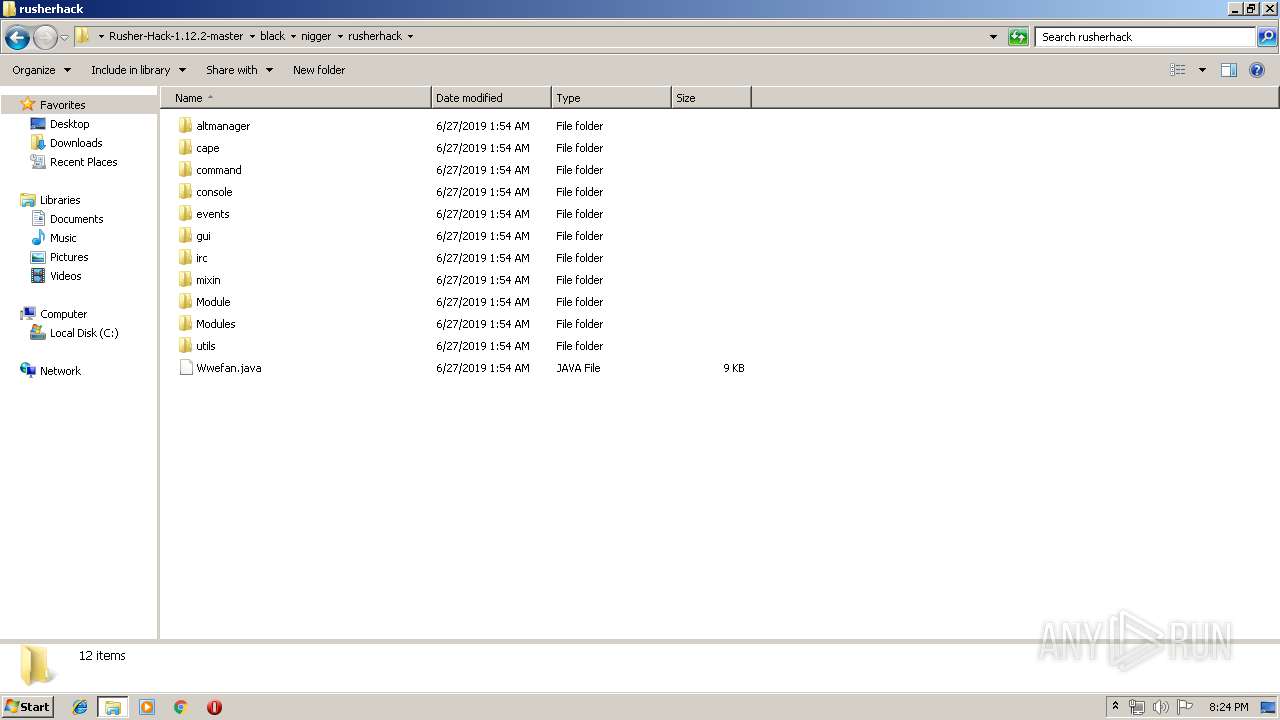Expand the arrow after the black breadcrumb

coord(293,37)
